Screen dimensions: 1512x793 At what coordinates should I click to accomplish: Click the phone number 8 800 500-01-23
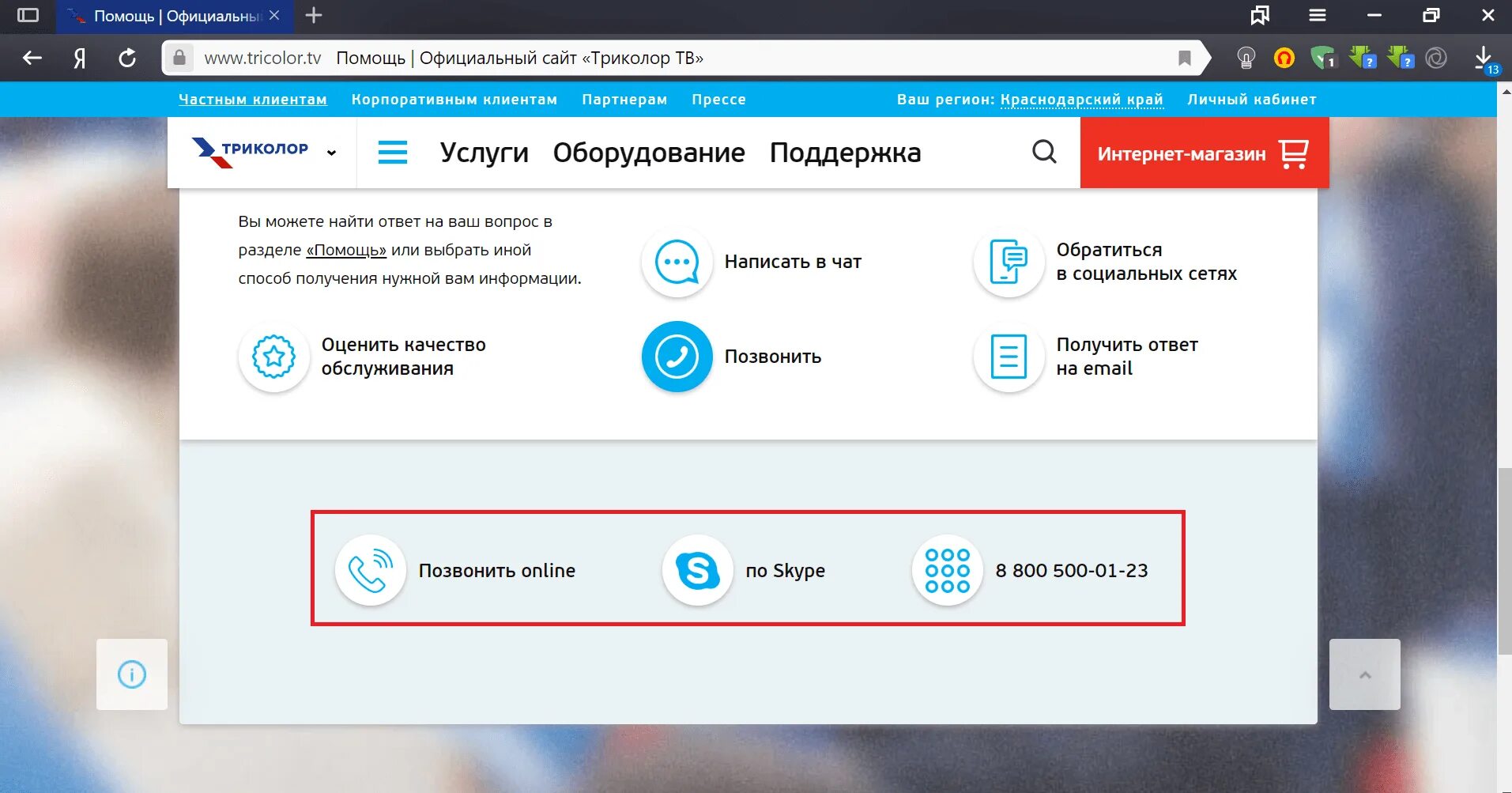coord(1072,570)
